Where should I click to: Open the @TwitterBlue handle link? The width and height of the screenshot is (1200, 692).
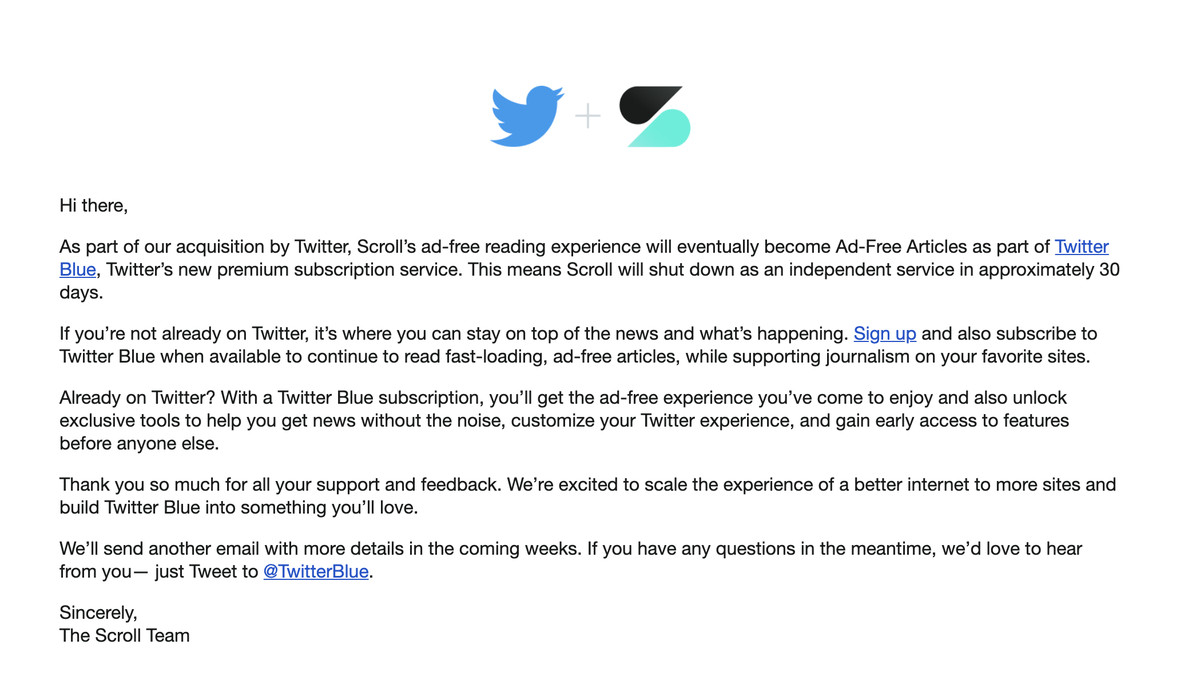click(x=316, y=572)
